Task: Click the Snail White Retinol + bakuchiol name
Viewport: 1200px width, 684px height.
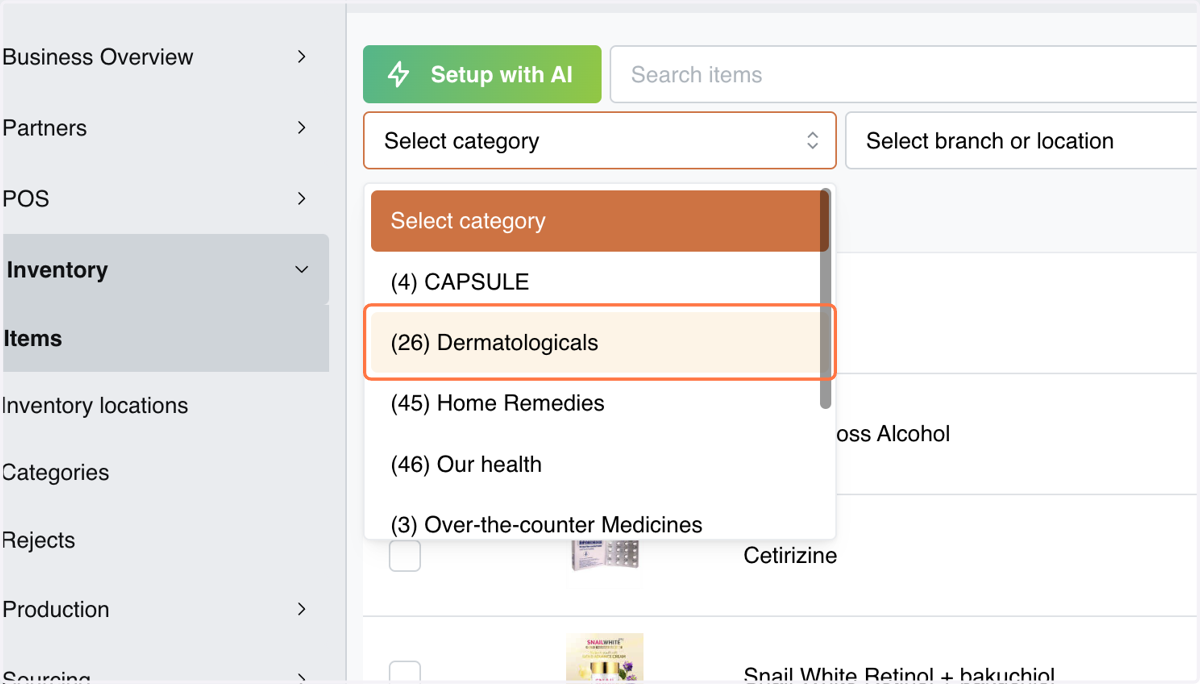Action: 899,674
